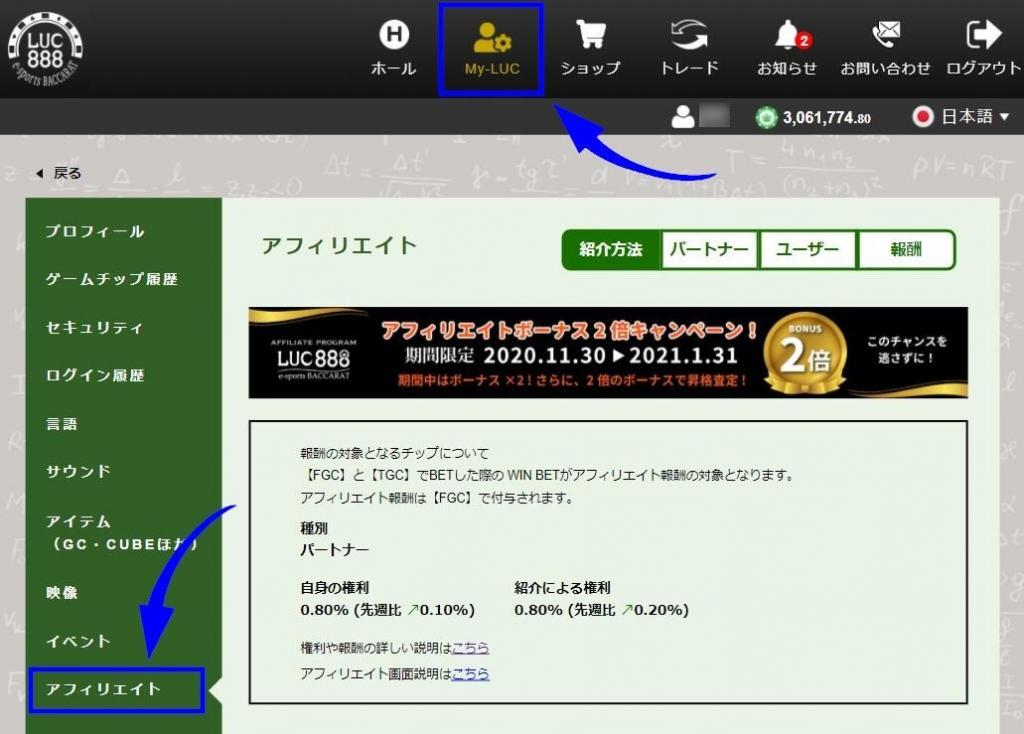This screenshot has height=734, width=1024.
Task: Switch to the 報酬 tab
Action: pos(906,249)
